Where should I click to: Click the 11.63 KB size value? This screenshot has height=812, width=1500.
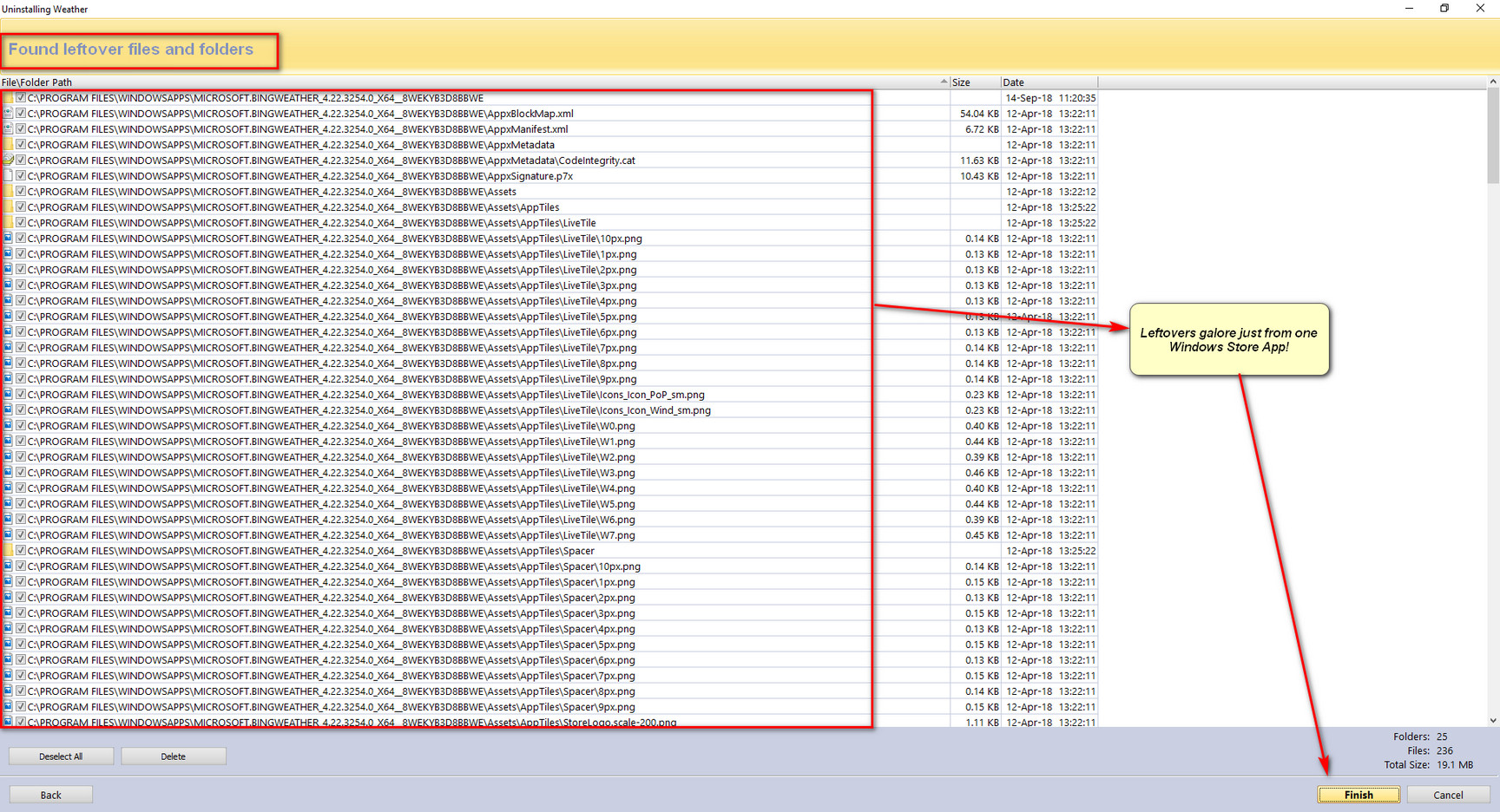[979, 160]
